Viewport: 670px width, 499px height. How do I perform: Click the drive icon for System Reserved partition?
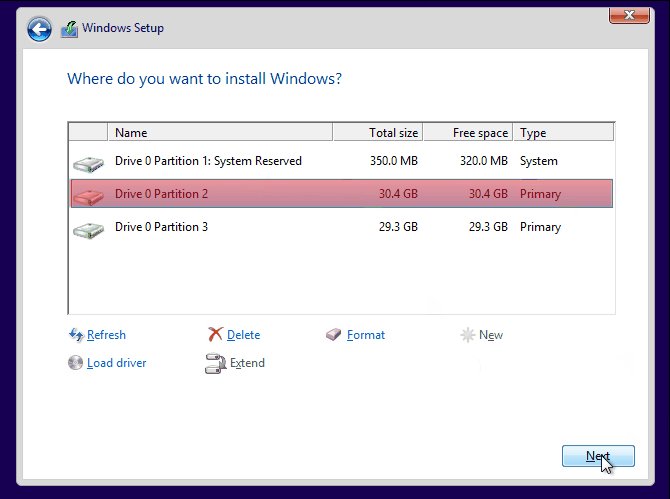click(x=88, y=164)
